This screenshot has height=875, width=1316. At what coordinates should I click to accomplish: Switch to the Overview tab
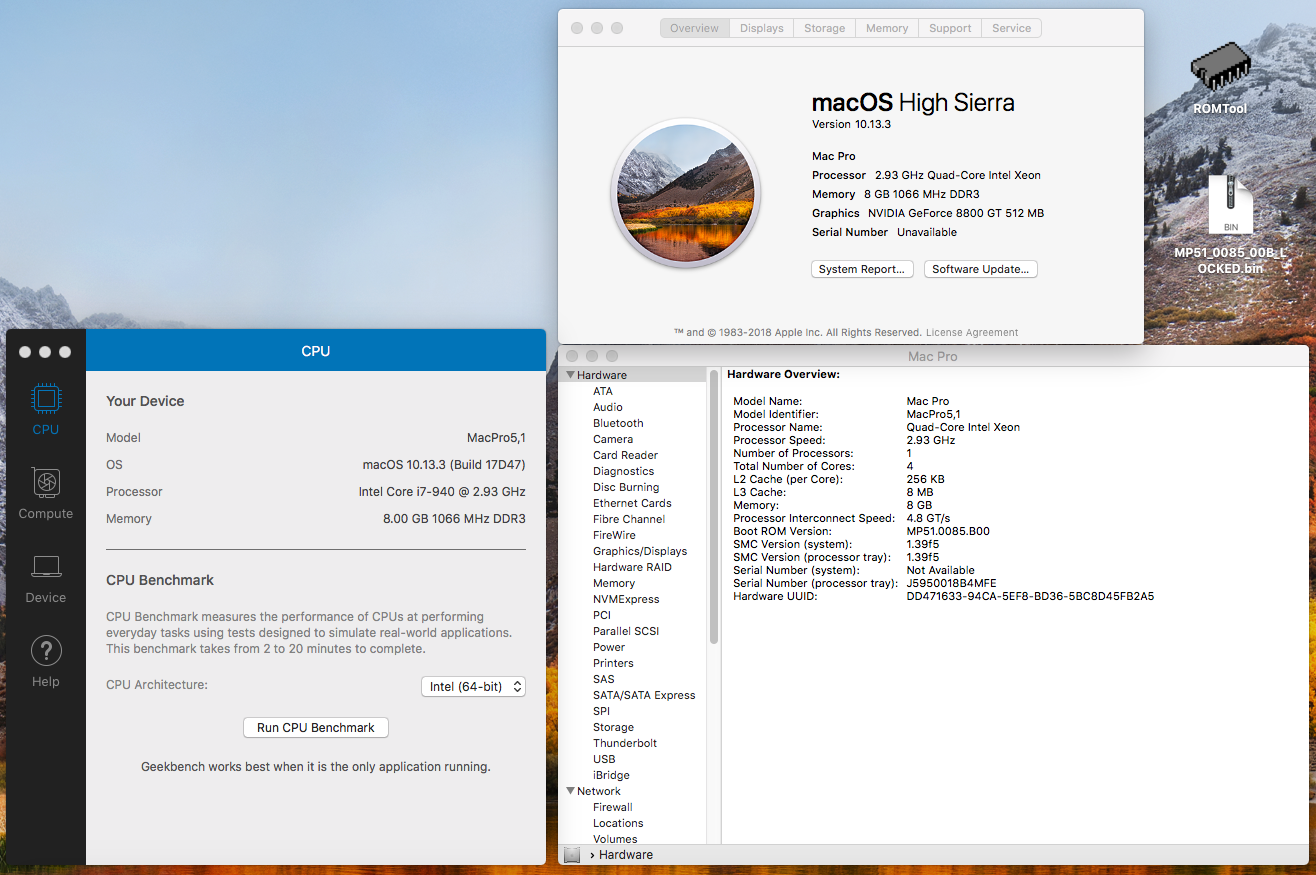click(x=694, y=28)
